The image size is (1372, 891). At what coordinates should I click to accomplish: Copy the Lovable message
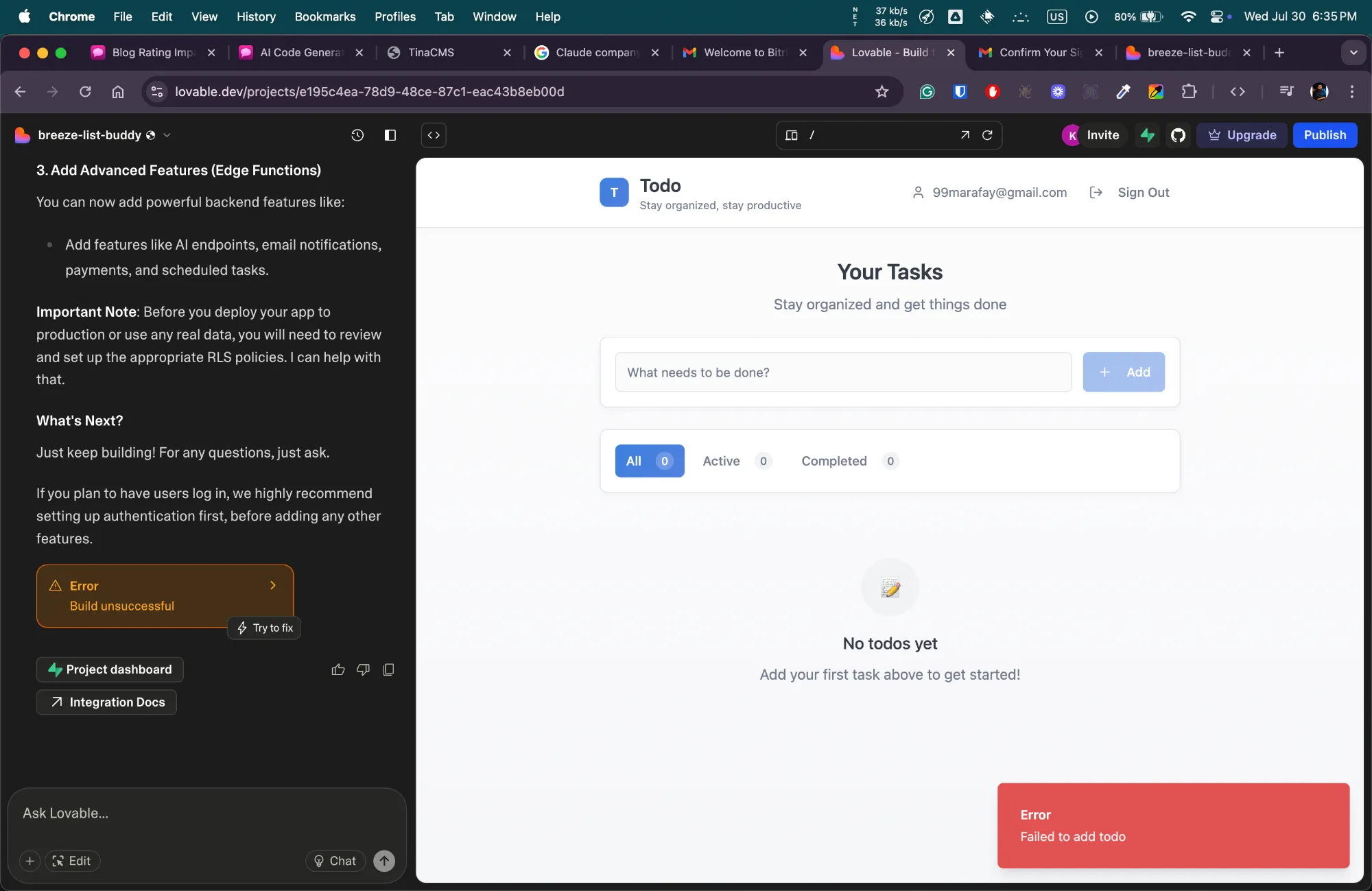click(x=388, y=669)
